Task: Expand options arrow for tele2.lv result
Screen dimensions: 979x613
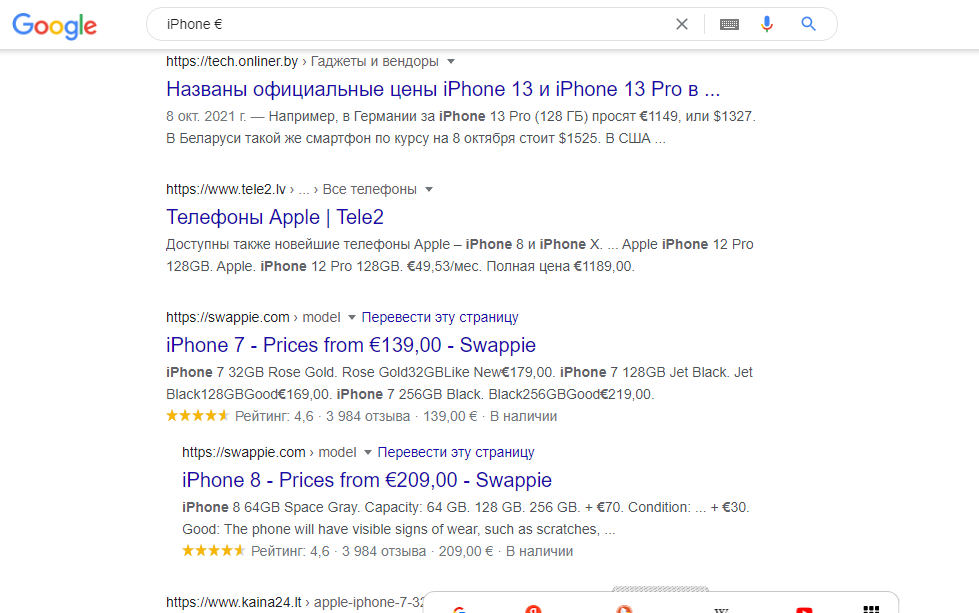Action: click(429, 189)
